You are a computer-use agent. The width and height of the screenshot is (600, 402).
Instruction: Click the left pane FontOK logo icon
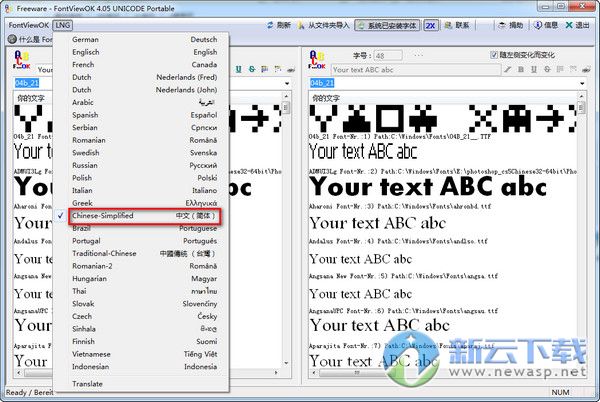click(21, 60)
